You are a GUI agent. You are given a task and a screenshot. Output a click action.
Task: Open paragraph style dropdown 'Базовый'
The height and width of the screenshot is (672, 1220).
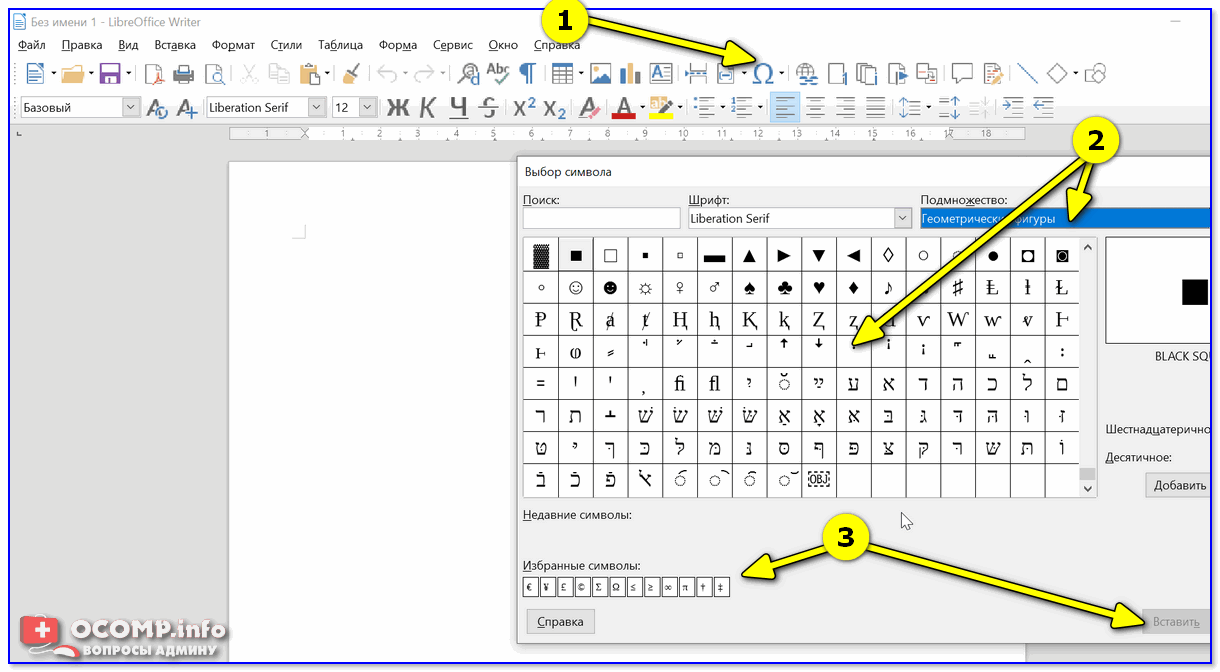click(130, 107)
